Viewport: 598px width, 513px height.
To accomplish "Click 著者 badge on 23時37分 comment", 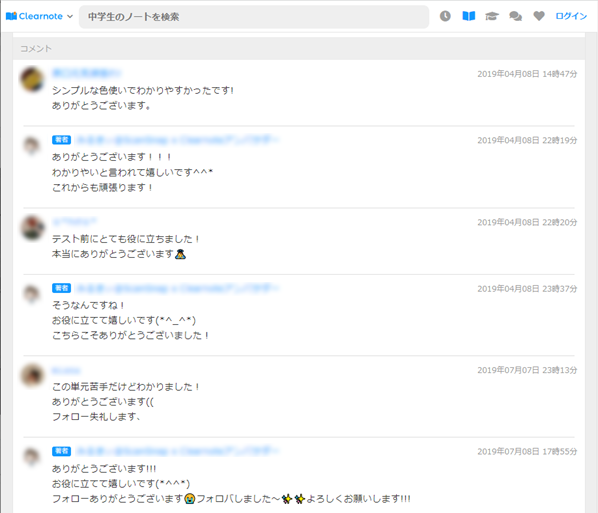I will [61, 288].
